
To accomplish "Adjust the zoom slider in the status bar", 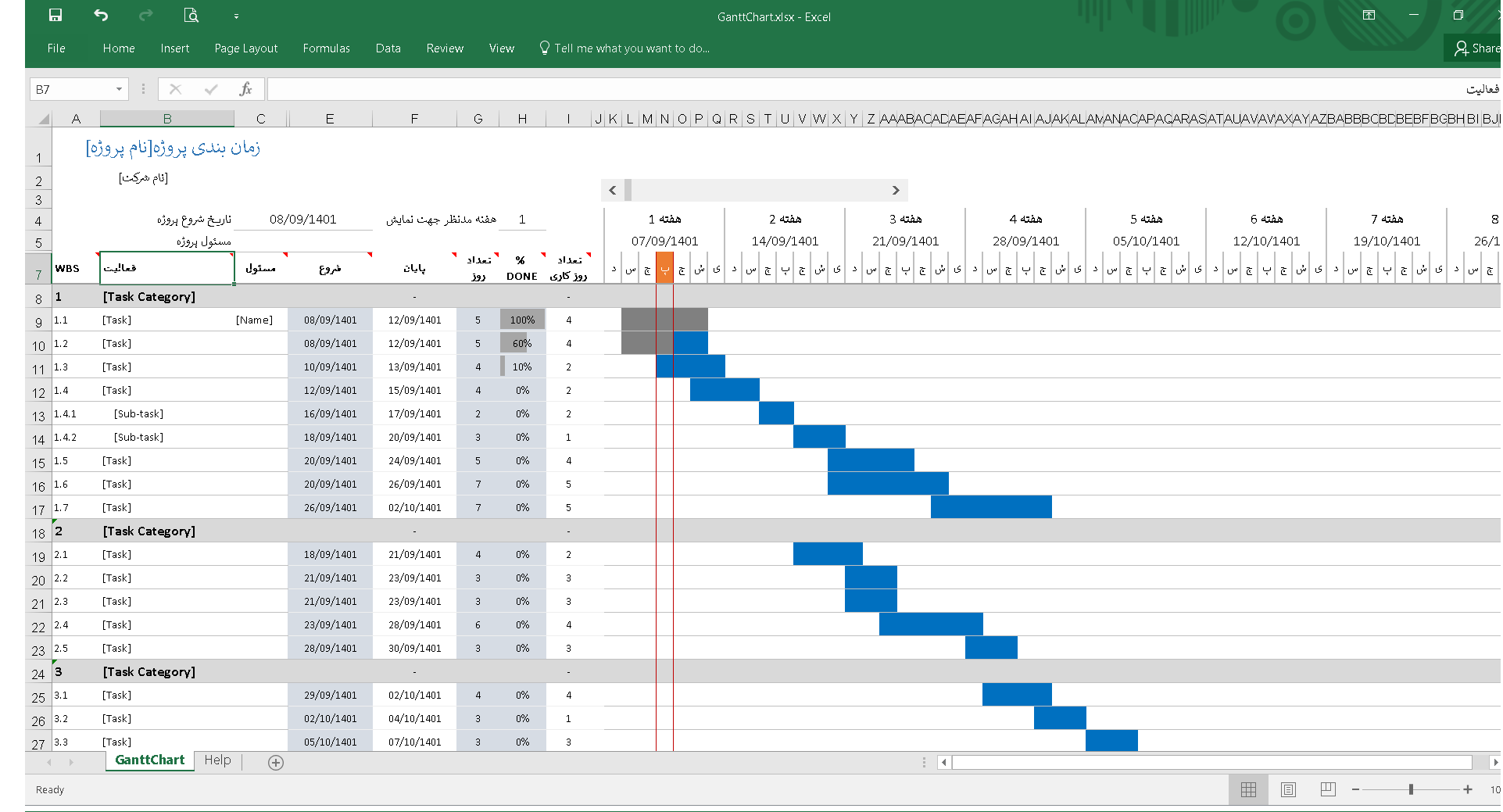I will 1412,789.
